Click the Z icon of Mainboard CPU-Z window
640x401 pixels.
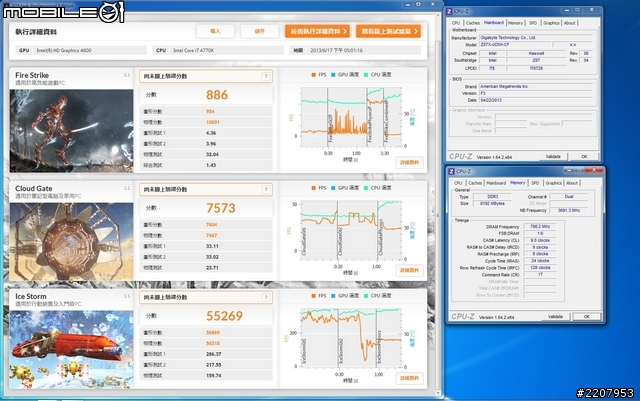point(449,11)
